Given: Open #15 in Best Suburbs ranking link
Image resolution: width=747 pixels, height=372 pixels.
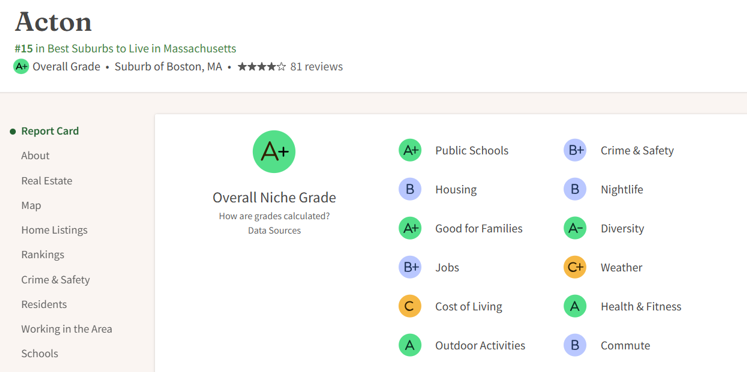Looking at the screenshot, I should point(125,49).
